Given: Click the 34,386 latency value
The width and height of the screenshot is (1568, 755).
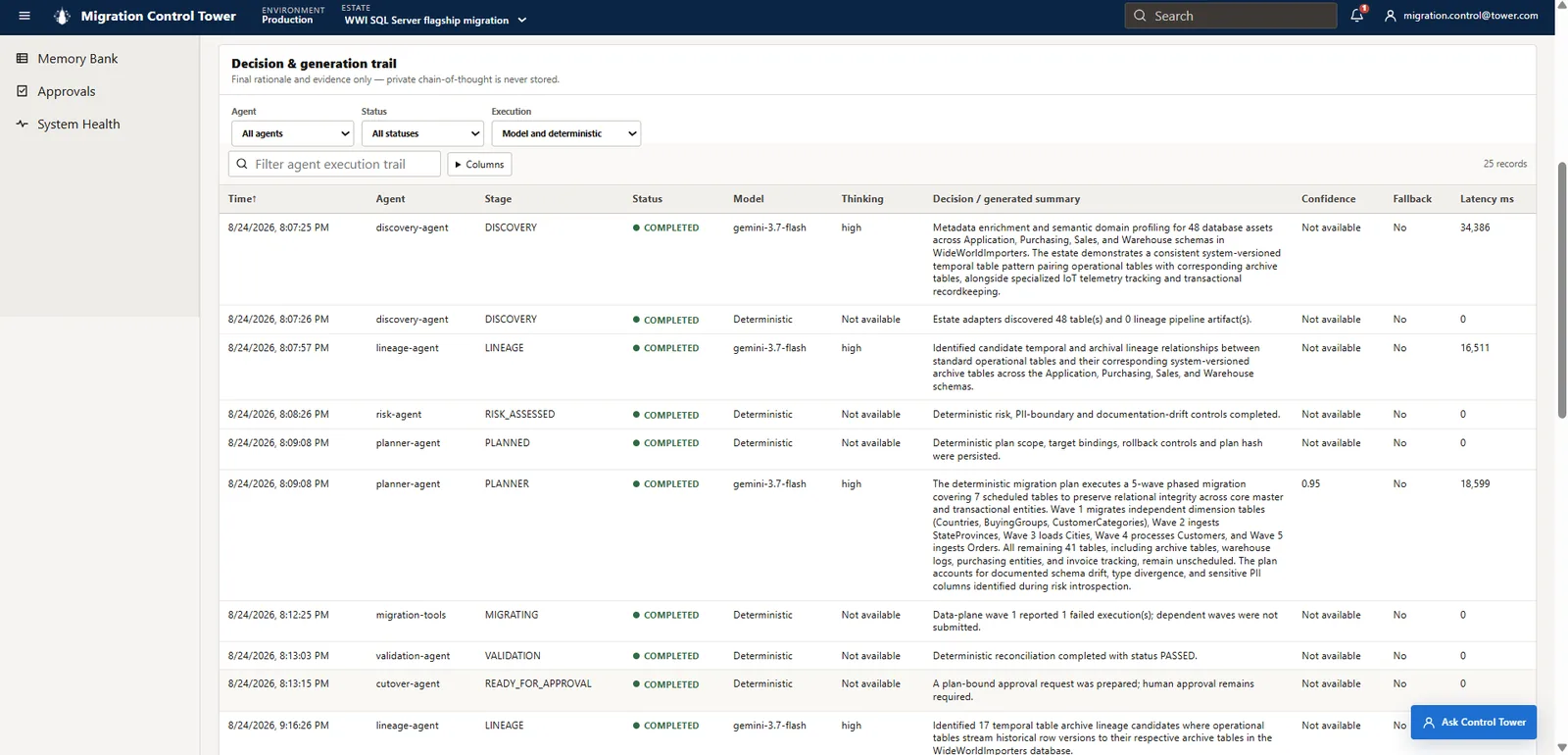Looking at the screenshot, I should [x=1475, y=227].
